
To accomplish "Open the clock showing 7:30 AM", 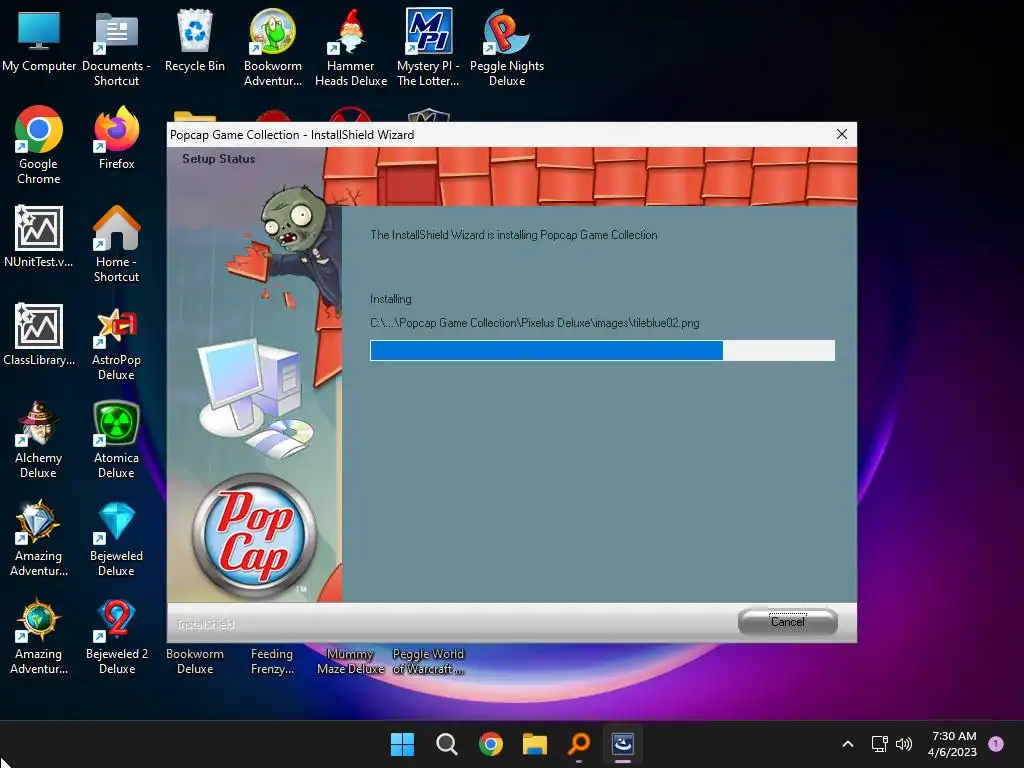I will (953, 744).
